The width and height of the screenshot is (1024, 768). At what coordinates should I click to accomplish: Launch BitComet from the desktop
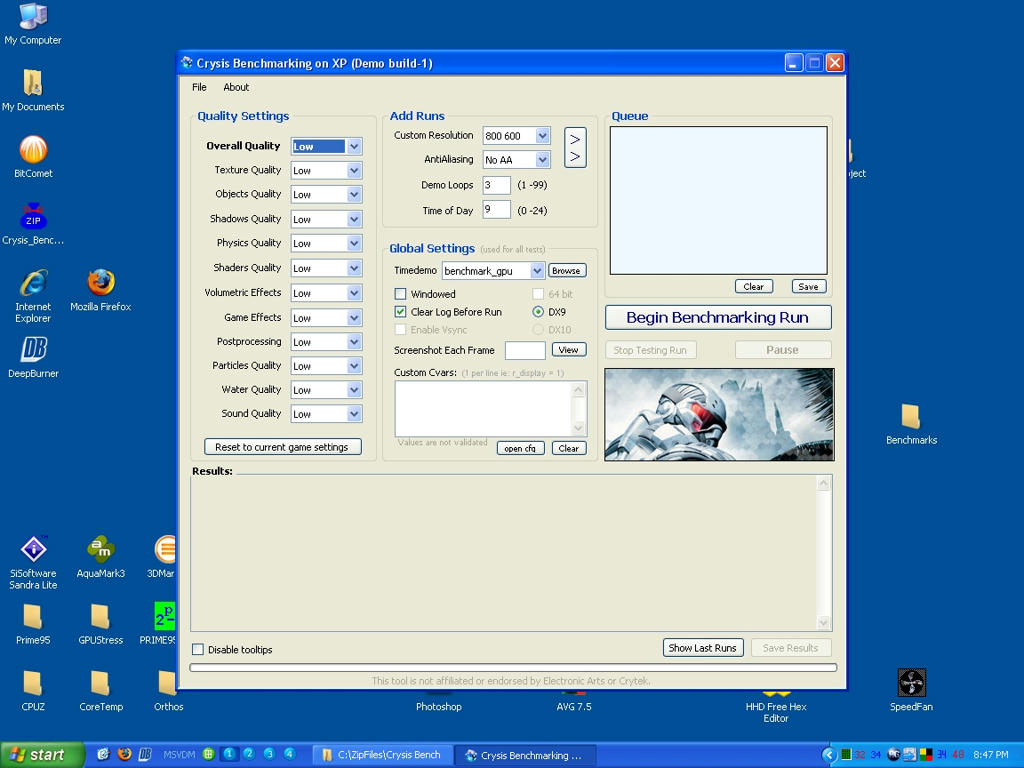click(x=33, y=157)
